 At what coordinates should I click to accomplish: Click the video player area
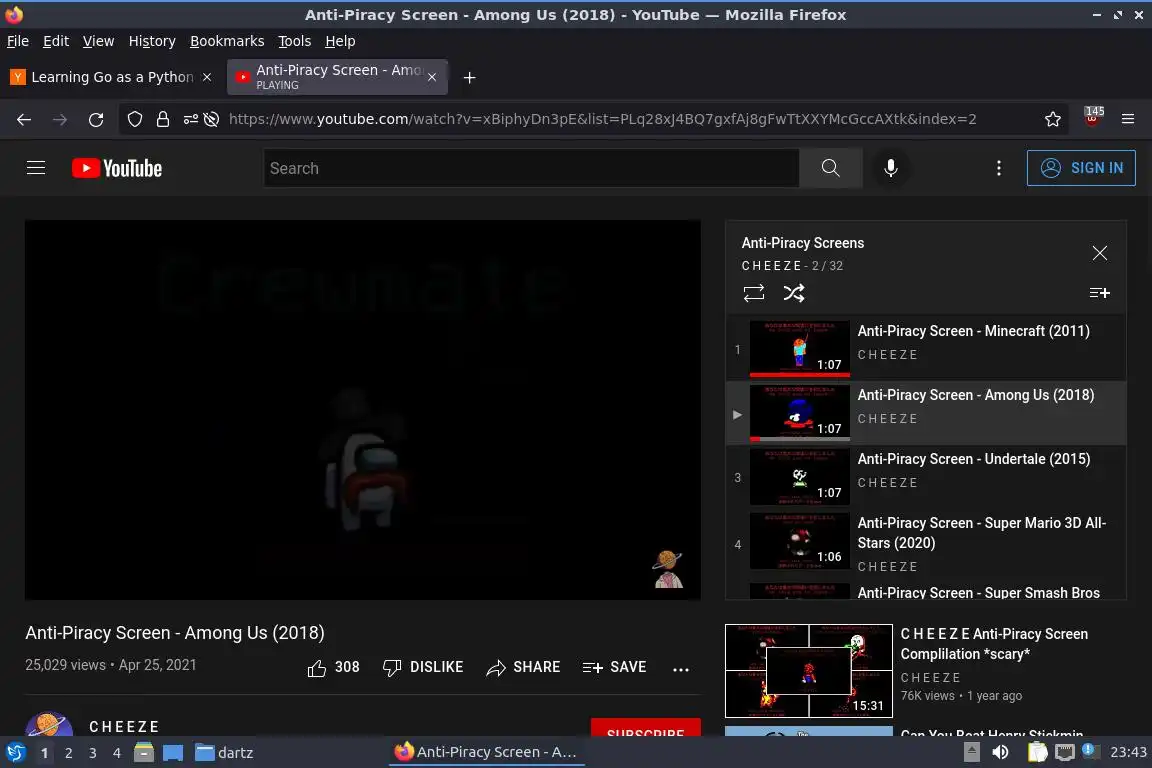pyautogui.click(x=362, y=409)
